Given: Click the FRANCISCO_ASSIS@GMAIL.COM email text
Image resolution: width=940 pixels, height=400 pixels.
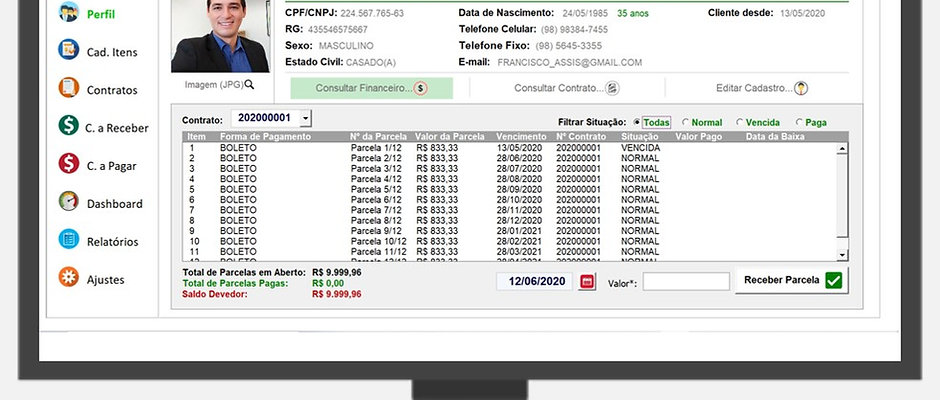Looking at the screenshot, I should (x=570, y=62).
